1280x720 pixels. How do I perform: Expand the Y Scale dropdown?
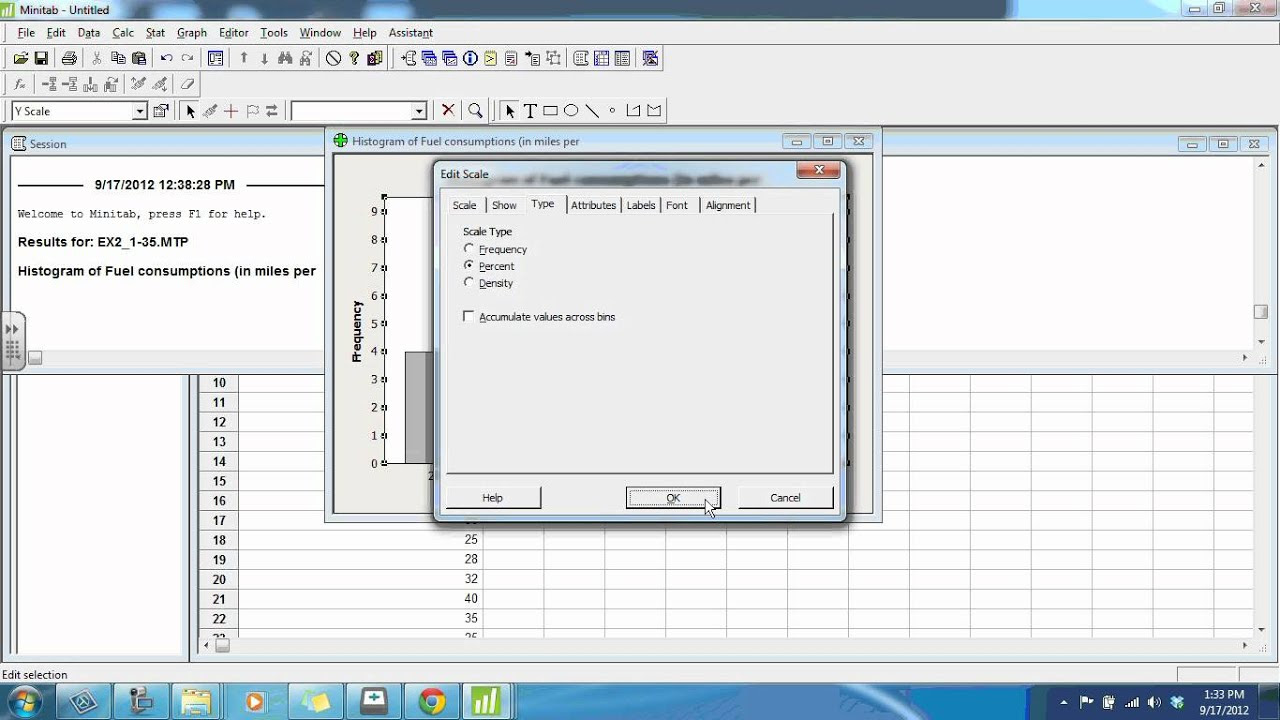(x=140, y=111)
